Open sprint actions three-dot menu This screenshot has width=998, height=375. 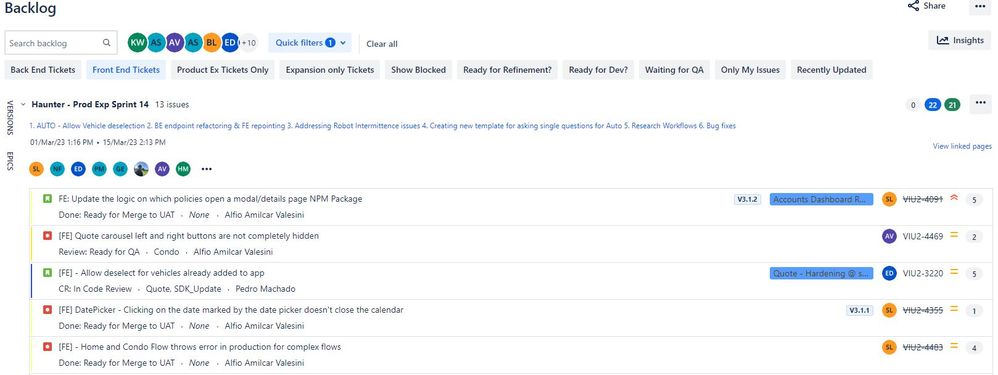(x=980, y=103)
